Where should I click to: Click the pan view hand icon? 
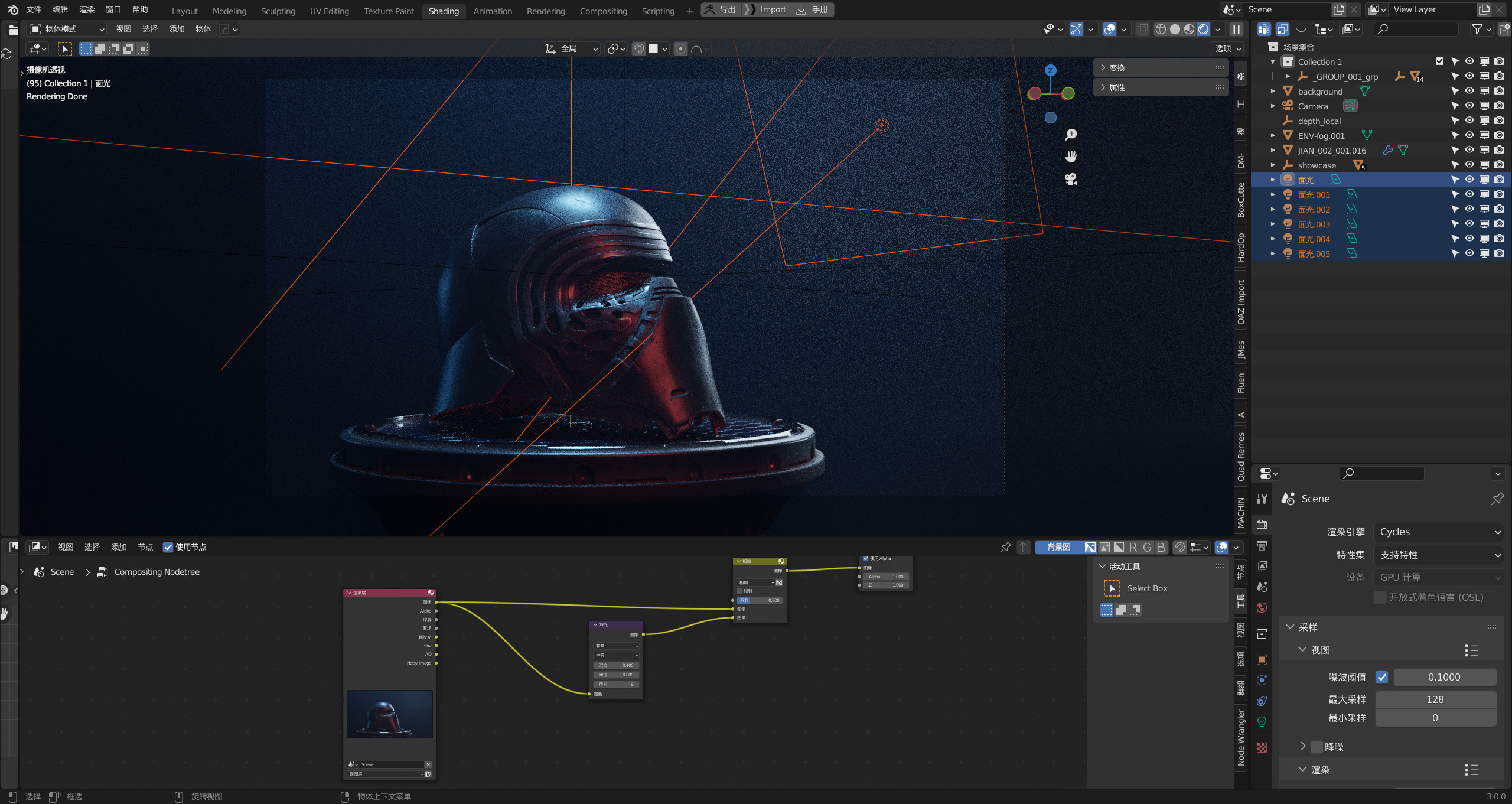pyautogui.click(x=1071, y=157)
